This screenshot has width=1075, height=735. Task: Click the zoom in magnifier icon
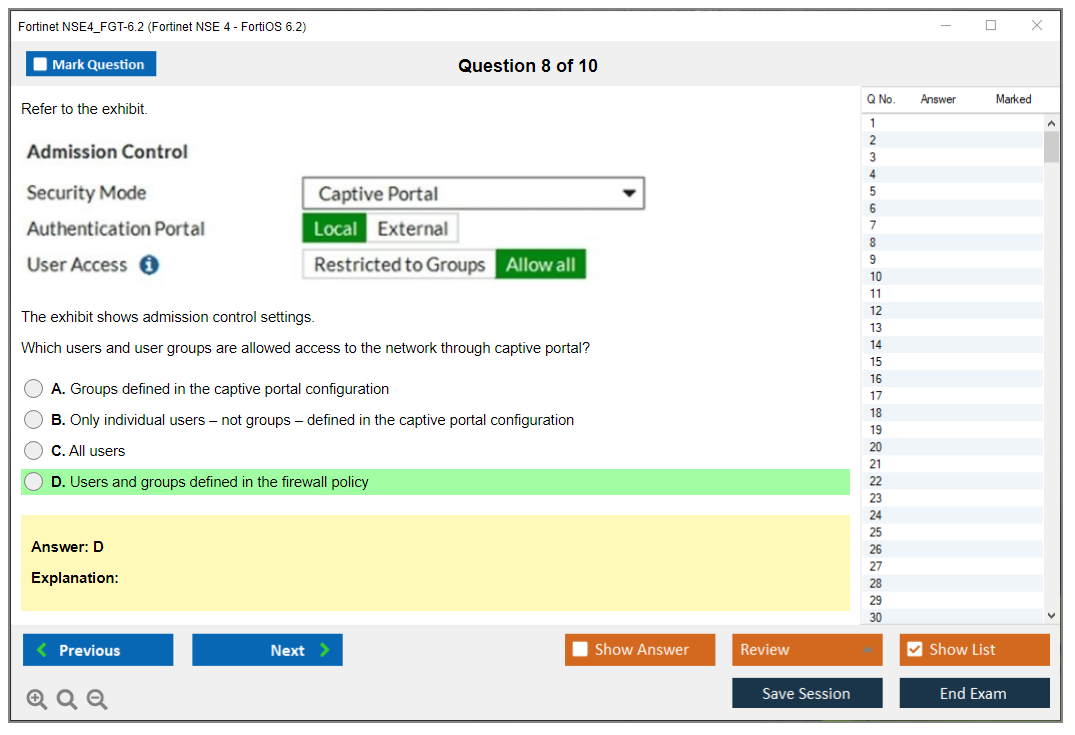pyautogui.click(x=37, y=700)
